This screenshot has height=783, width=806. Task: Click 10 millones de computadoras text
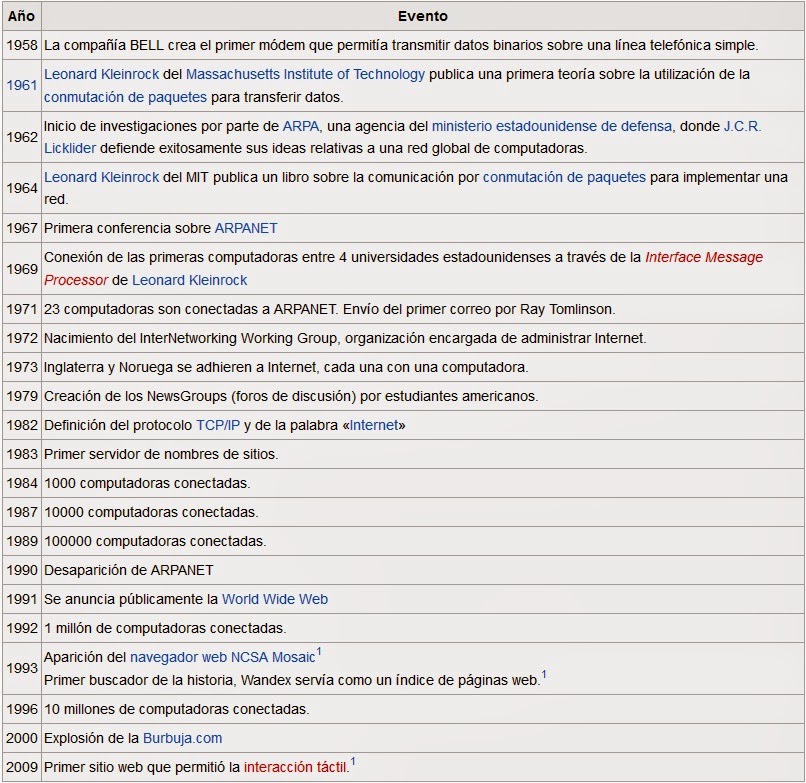pyautogui.click(x=176, y=709)
